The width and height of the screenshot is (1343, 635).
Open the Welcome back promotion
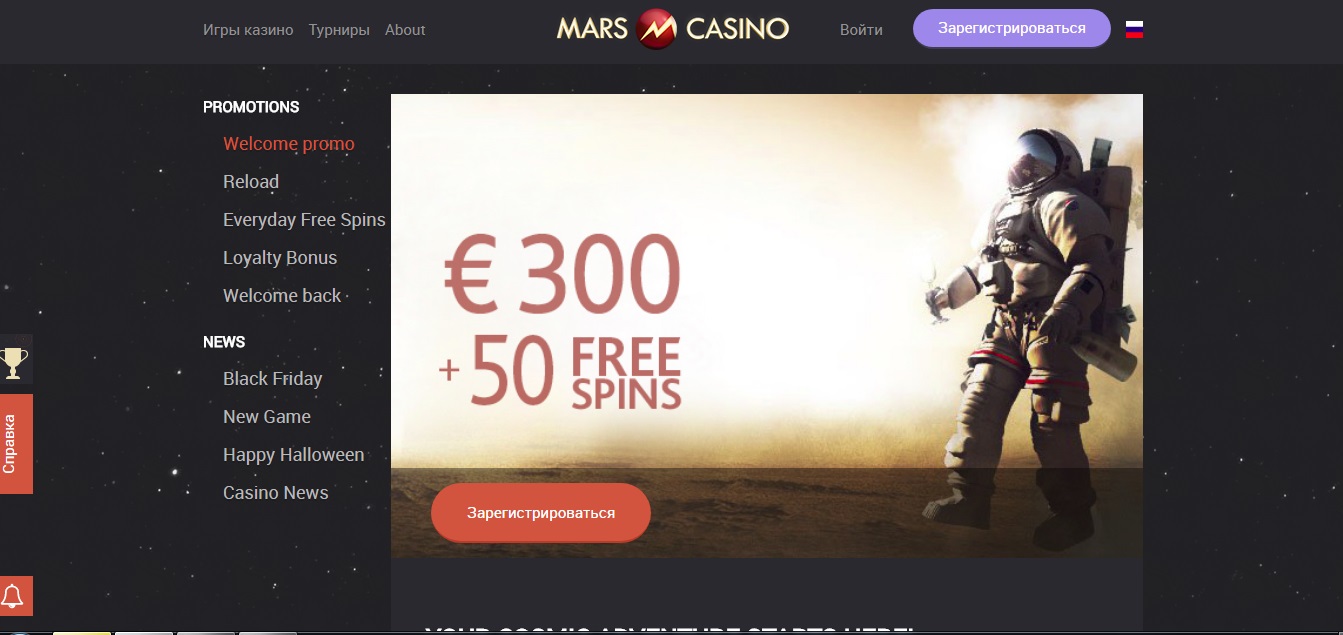pos(282,296)
